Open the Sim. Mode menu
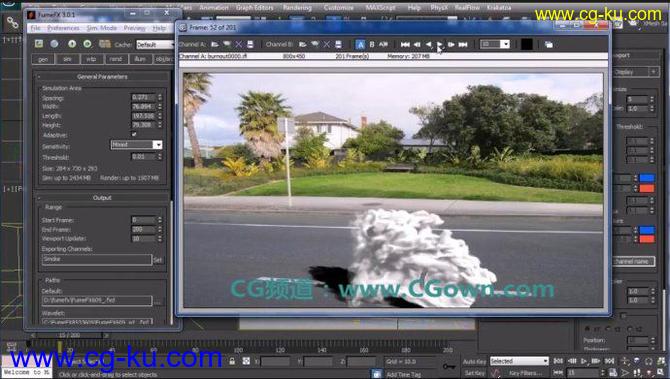The image size is (670, 379). point(102,28)
